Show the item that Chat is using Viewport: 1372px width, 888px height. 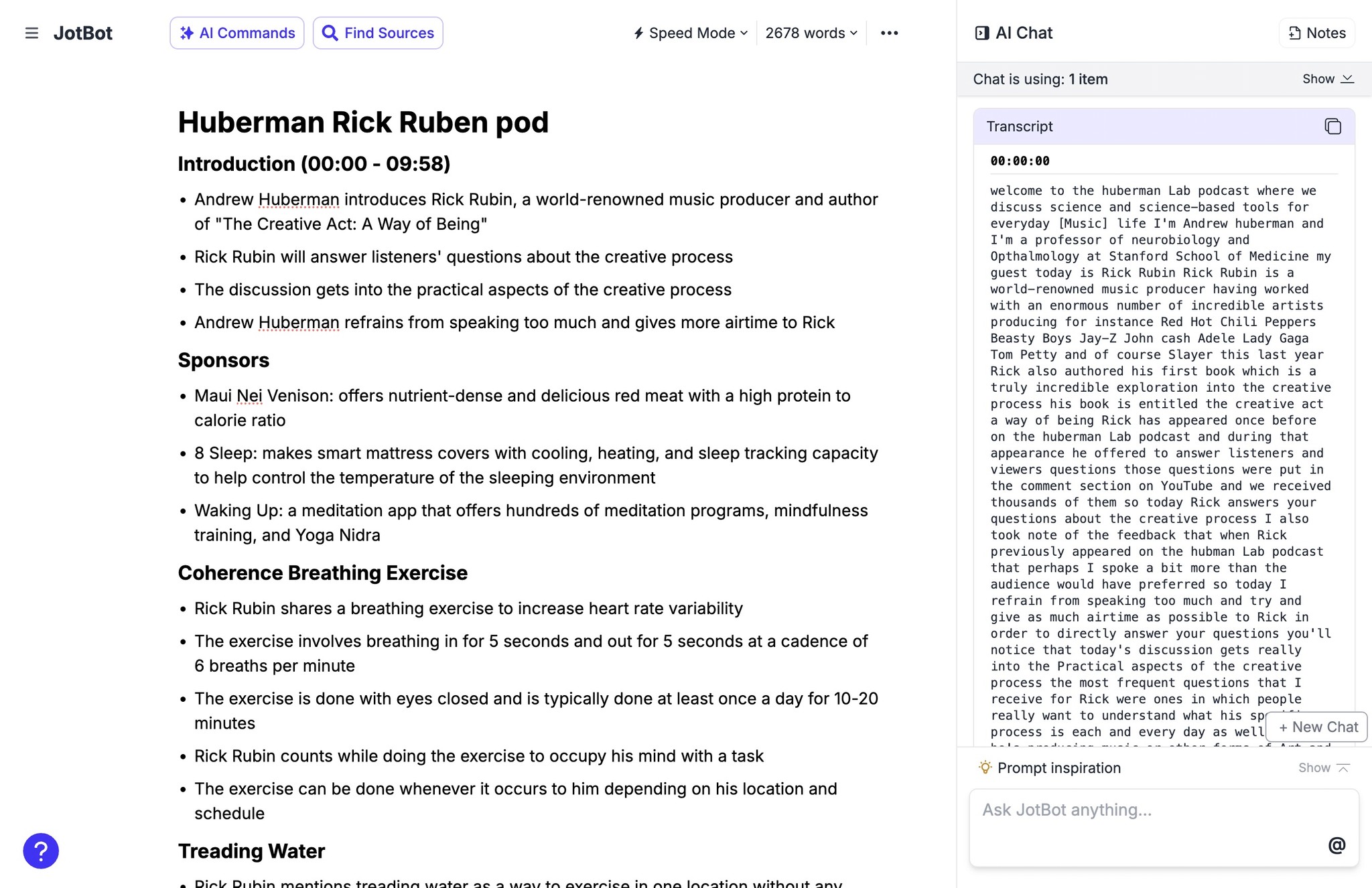coord(1326,78)
